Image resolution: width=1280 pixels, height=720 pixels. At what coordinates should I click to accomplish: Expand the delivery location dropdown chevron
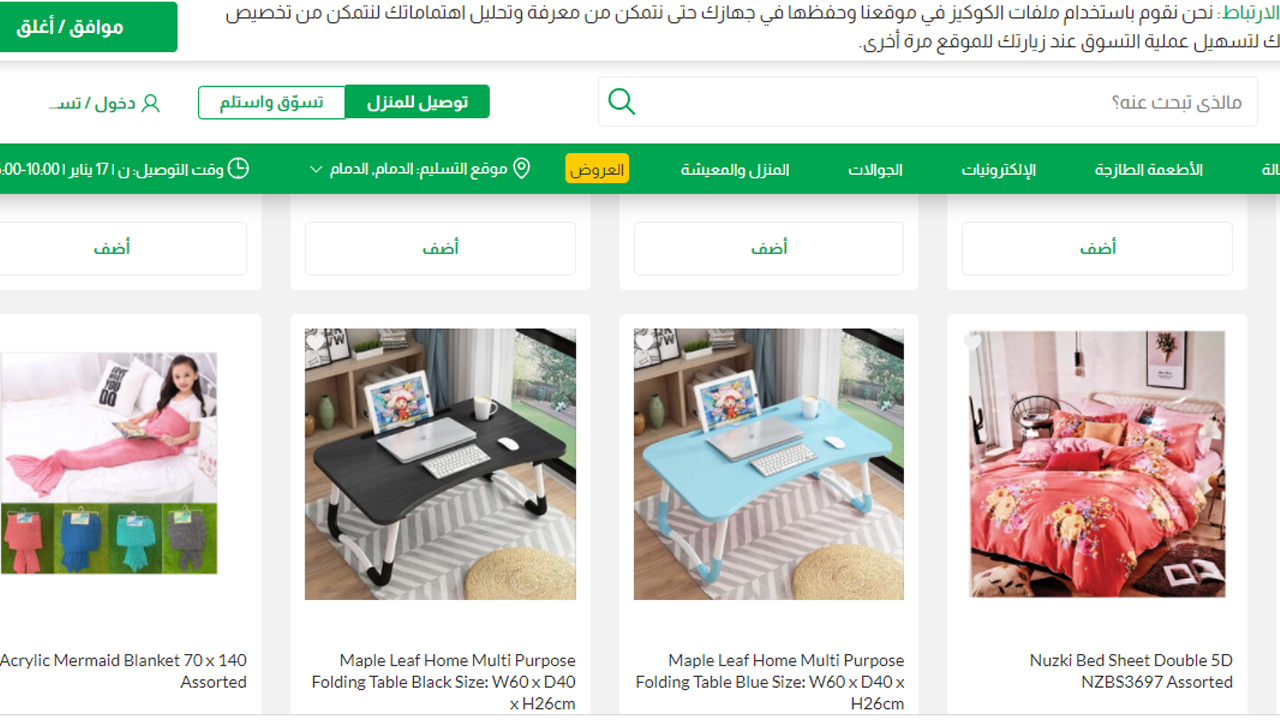(316, 169)
